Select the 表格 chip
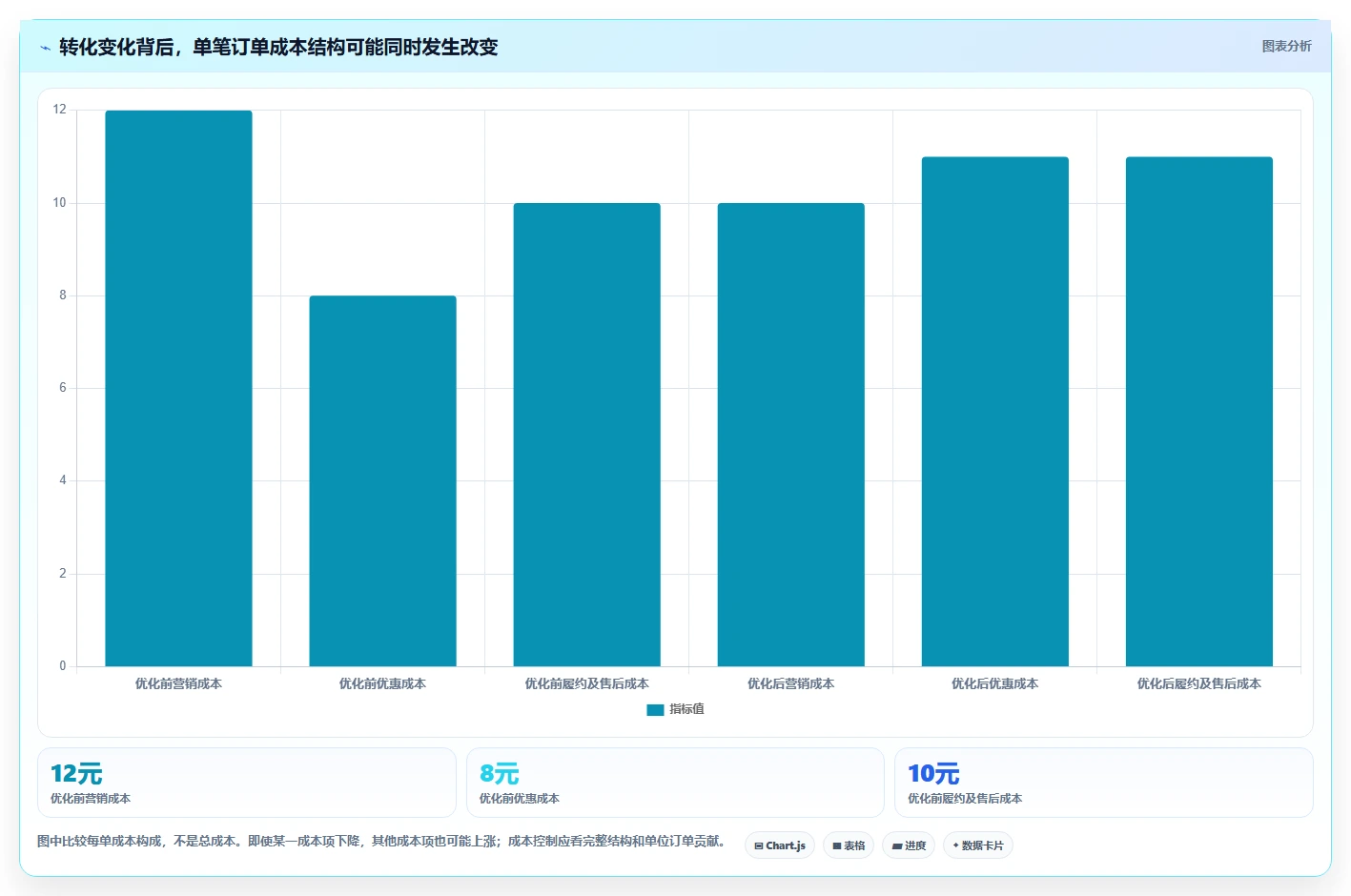This screenshot has height=896, width=1351. (x=849, y=845)
